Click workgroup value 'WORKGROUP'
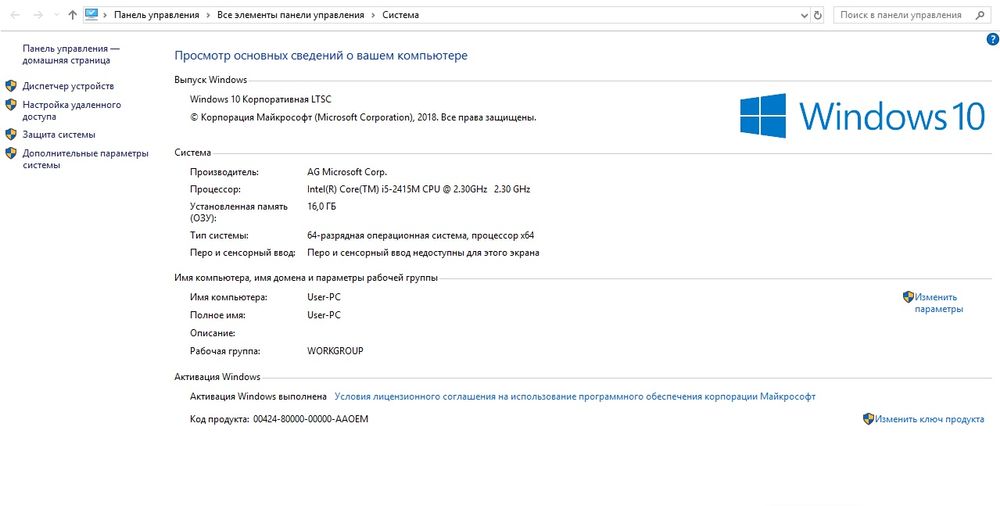The width and height of the screenshot is (1000, 506). click(335, 351)
